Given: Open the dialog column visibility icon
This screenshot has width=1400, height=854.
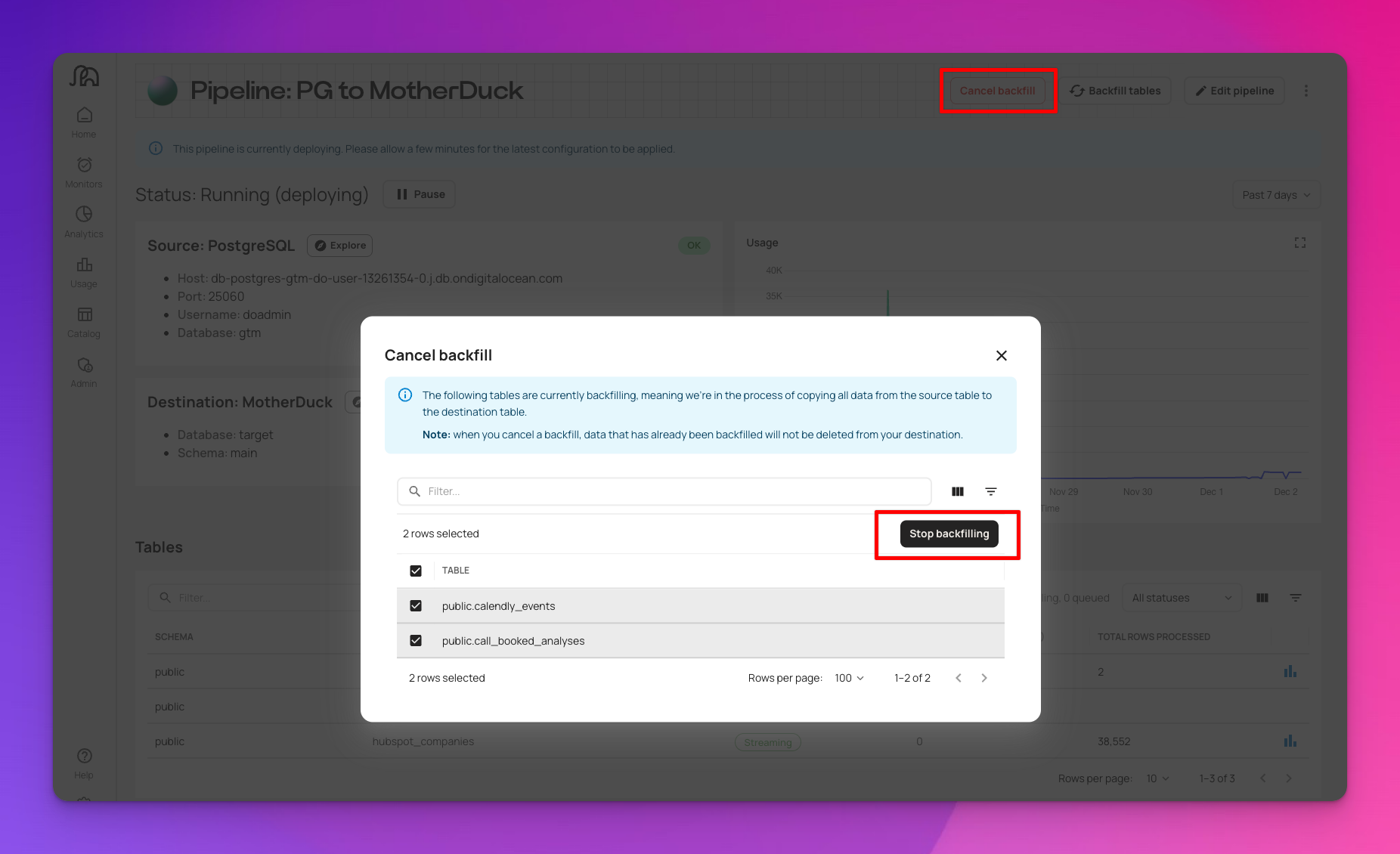Looking at the screenshot, I should click(958, 491).
